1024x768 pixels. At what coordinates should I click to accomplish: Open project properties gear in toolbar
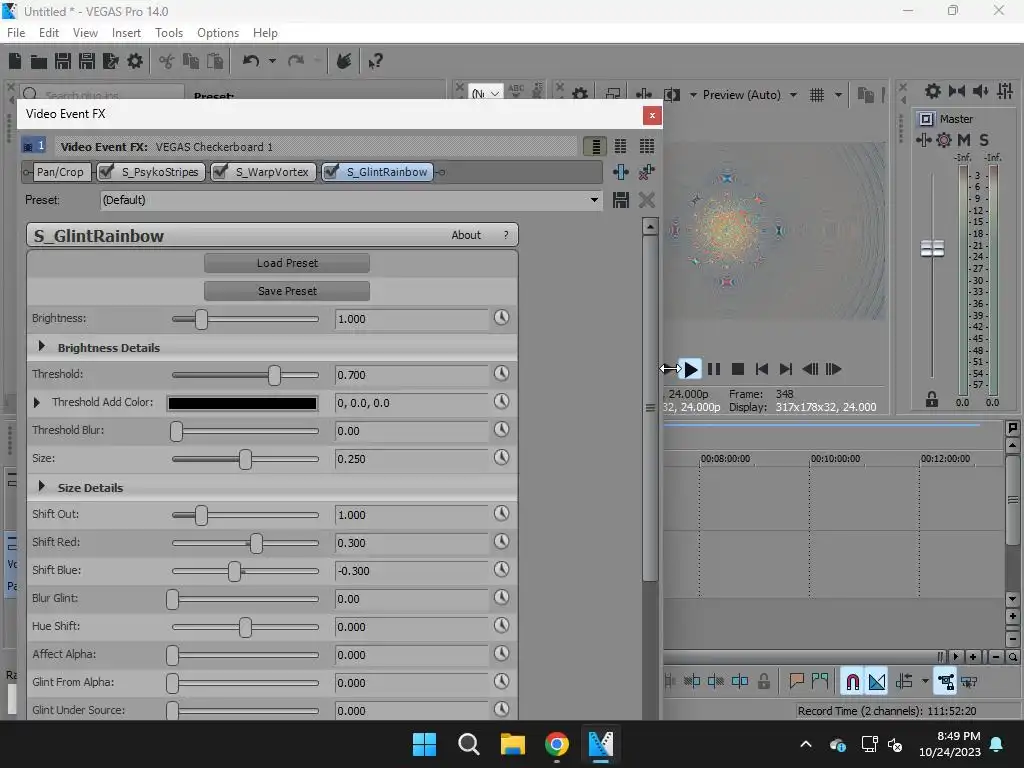point(135,61)
